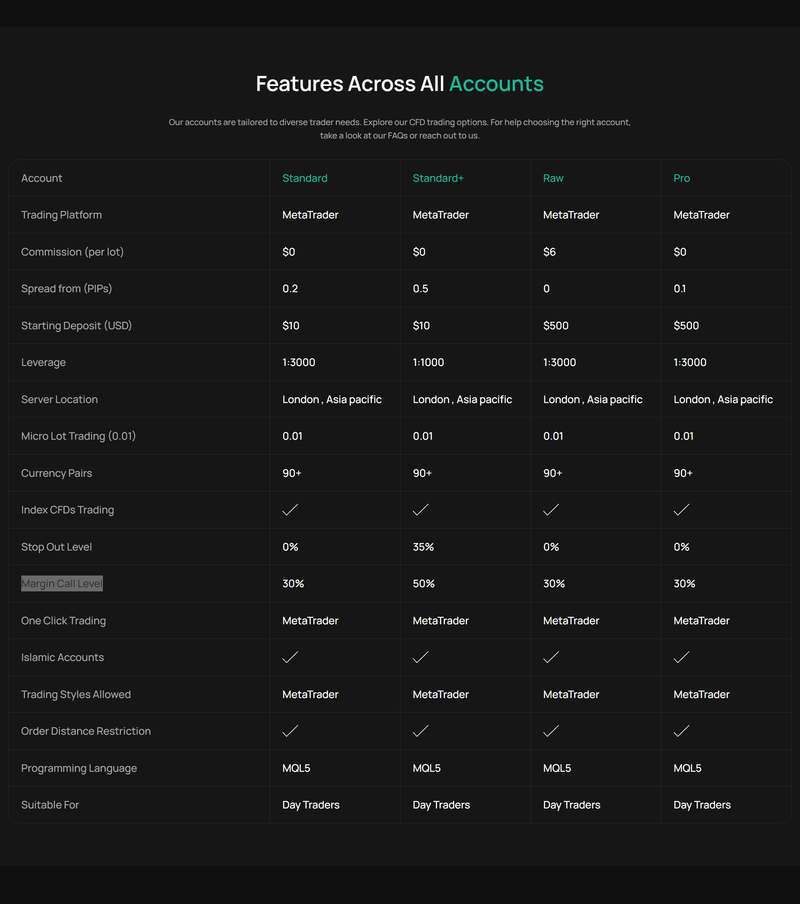
Task: Click the 30% margin call value for Pro
Action: pos(684,584)
